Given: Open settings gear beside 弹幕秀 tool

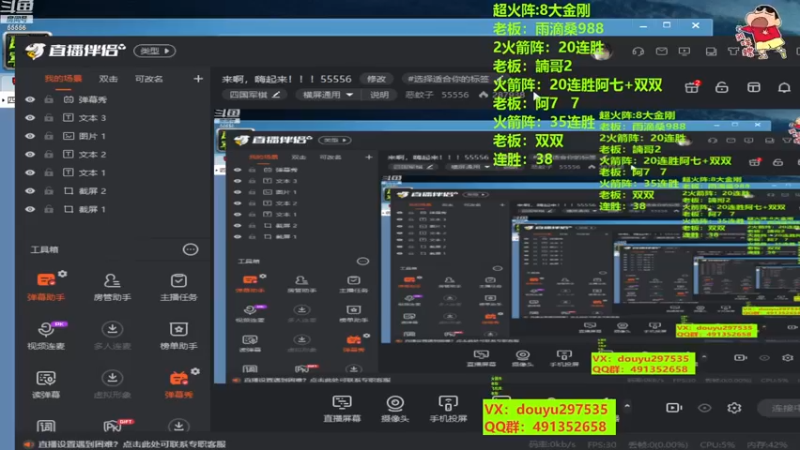Looking at the screenshot, I should pyautogui.click(x=195, y=371).
